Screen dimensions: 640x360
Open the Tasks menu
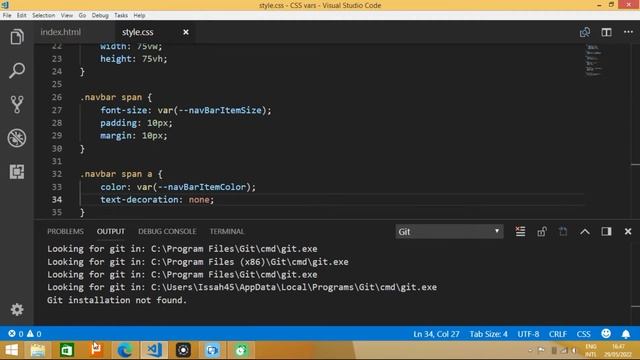coord(121,15)
